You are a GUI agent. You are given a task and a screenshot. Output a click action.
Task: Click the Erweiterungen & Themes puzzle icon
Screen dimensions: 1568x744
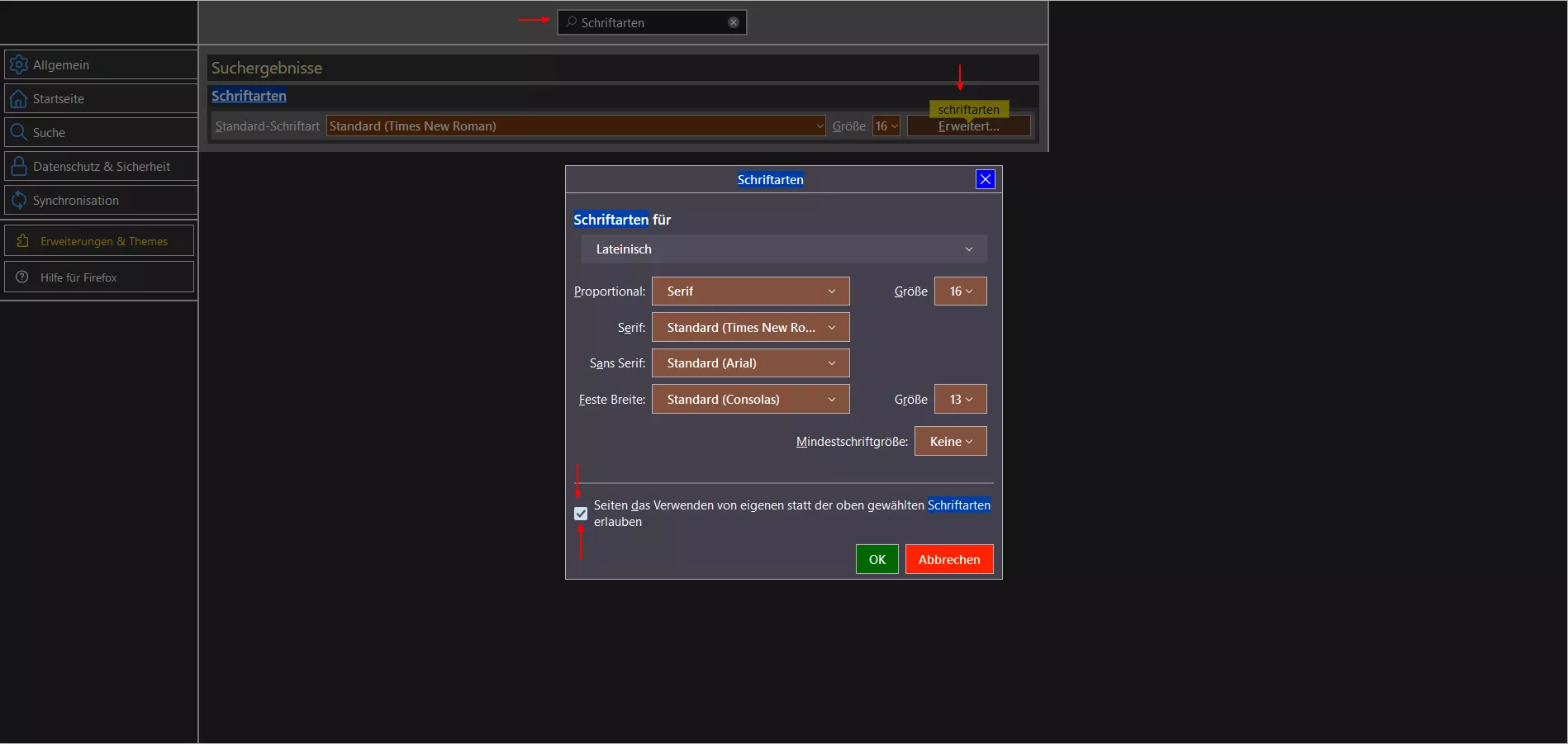click(23, 241)
